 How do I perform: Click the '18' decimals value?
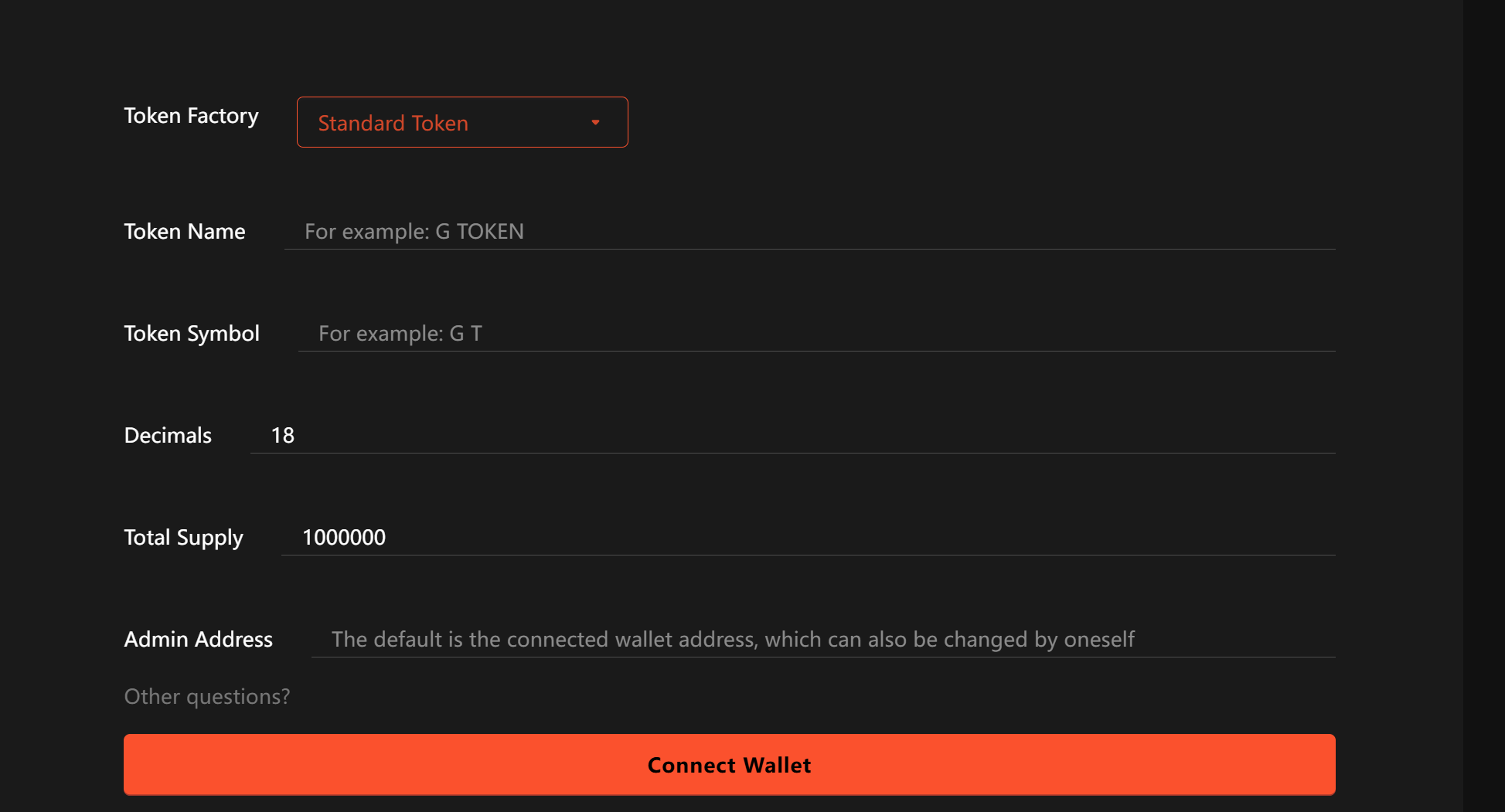pos(282,435)
